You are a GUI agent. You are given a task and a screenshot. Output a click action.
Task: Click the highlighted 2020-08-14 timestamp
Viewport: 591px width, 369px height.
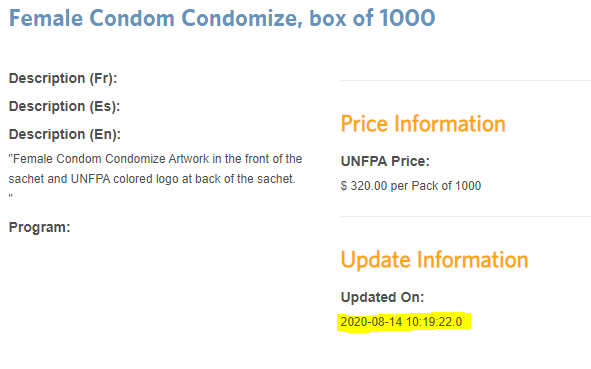coord(401,322)
